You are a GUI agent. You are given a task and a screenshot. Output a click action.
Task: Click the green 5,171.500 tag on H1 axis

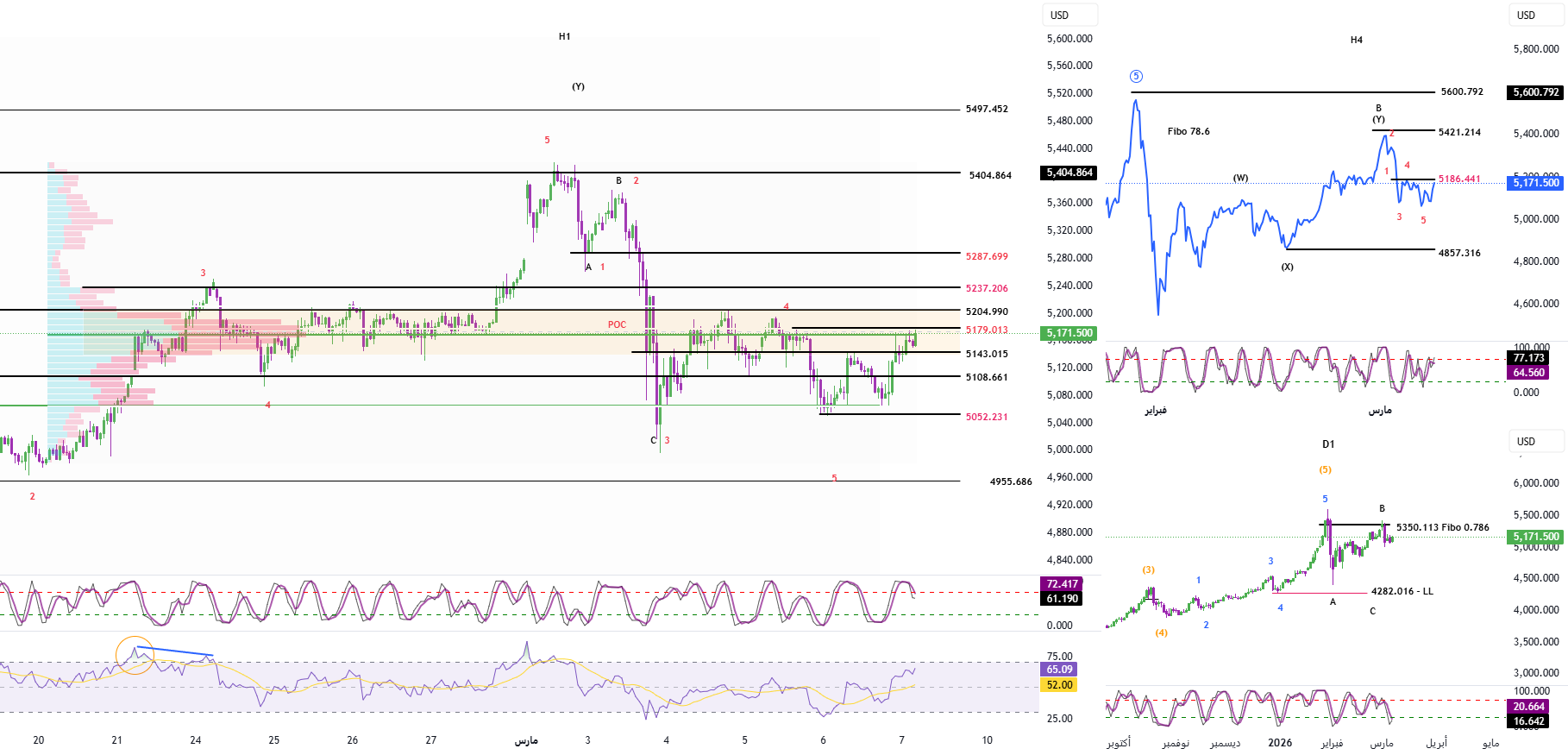pos(1069,333)
